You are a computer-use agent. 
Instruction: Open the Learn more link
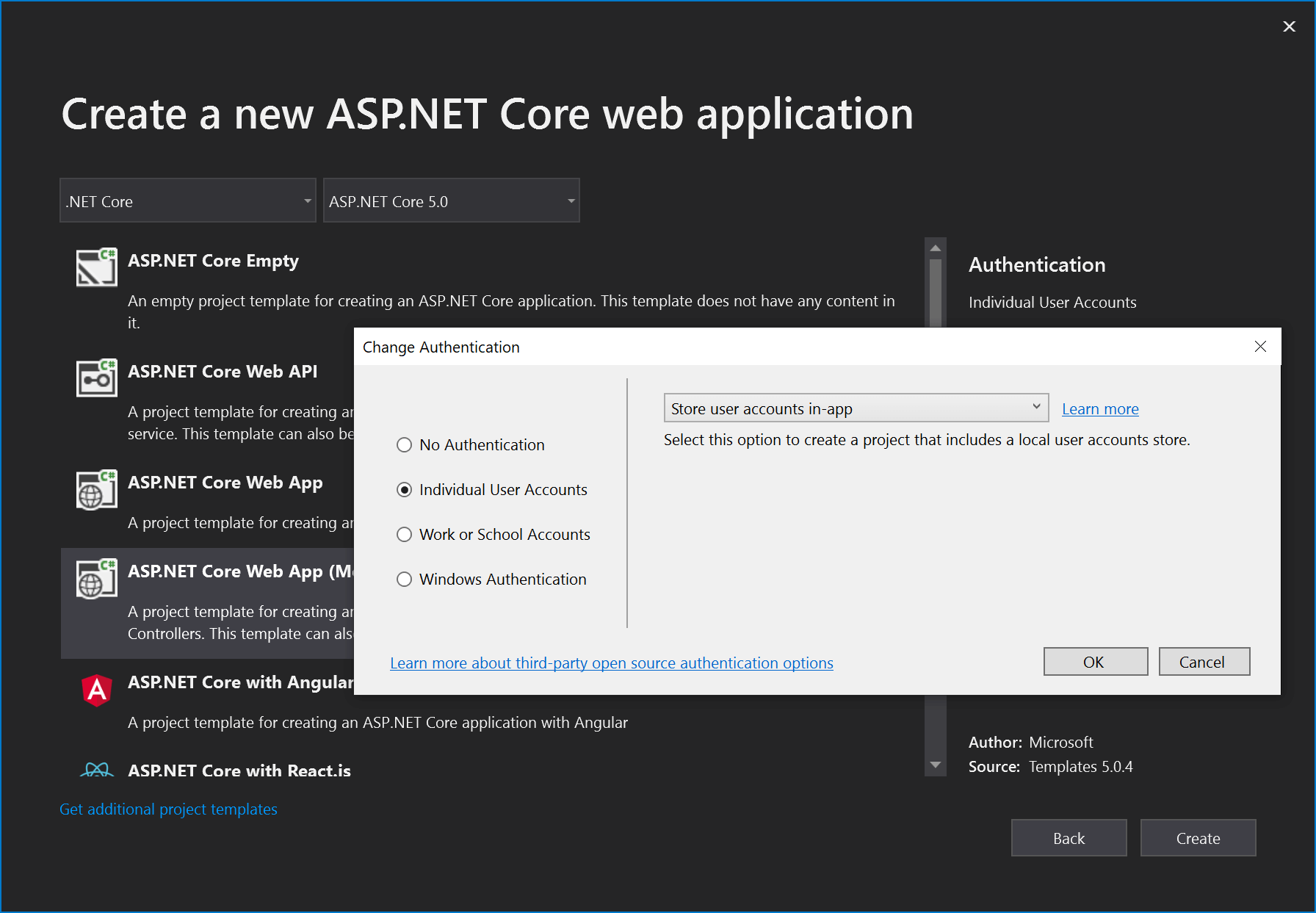pos(1099,408)
